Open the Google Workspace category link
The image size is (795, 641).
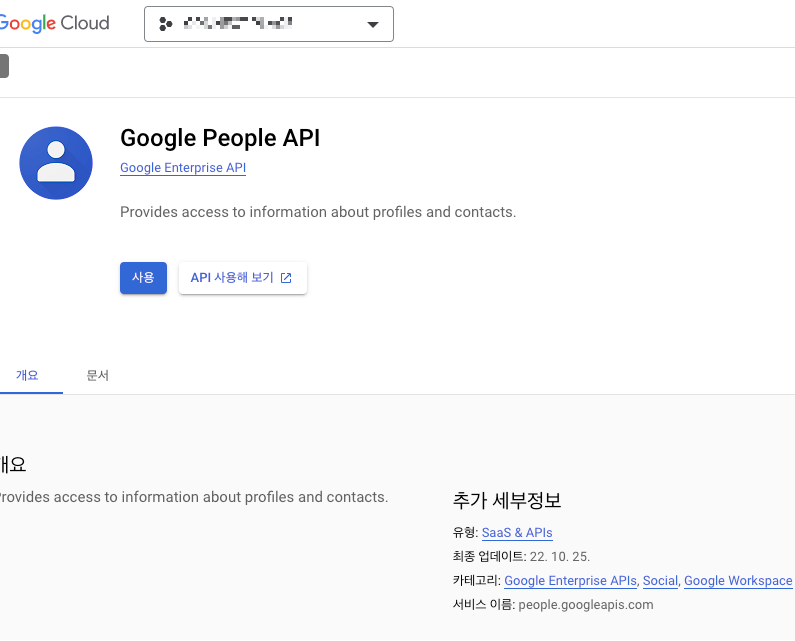[x=738, y=581]
